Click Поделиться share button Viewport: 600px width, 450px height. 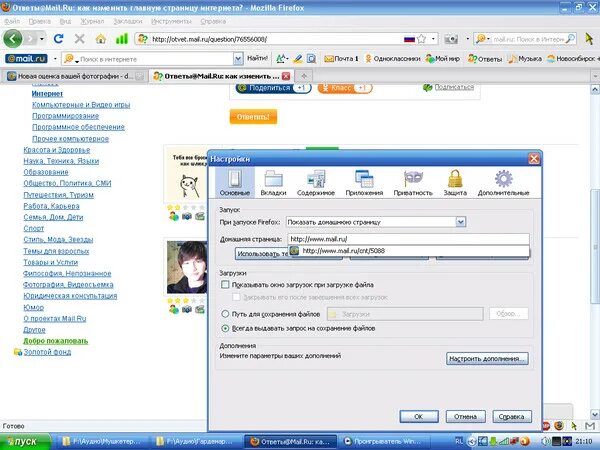[x=273, y=88]
